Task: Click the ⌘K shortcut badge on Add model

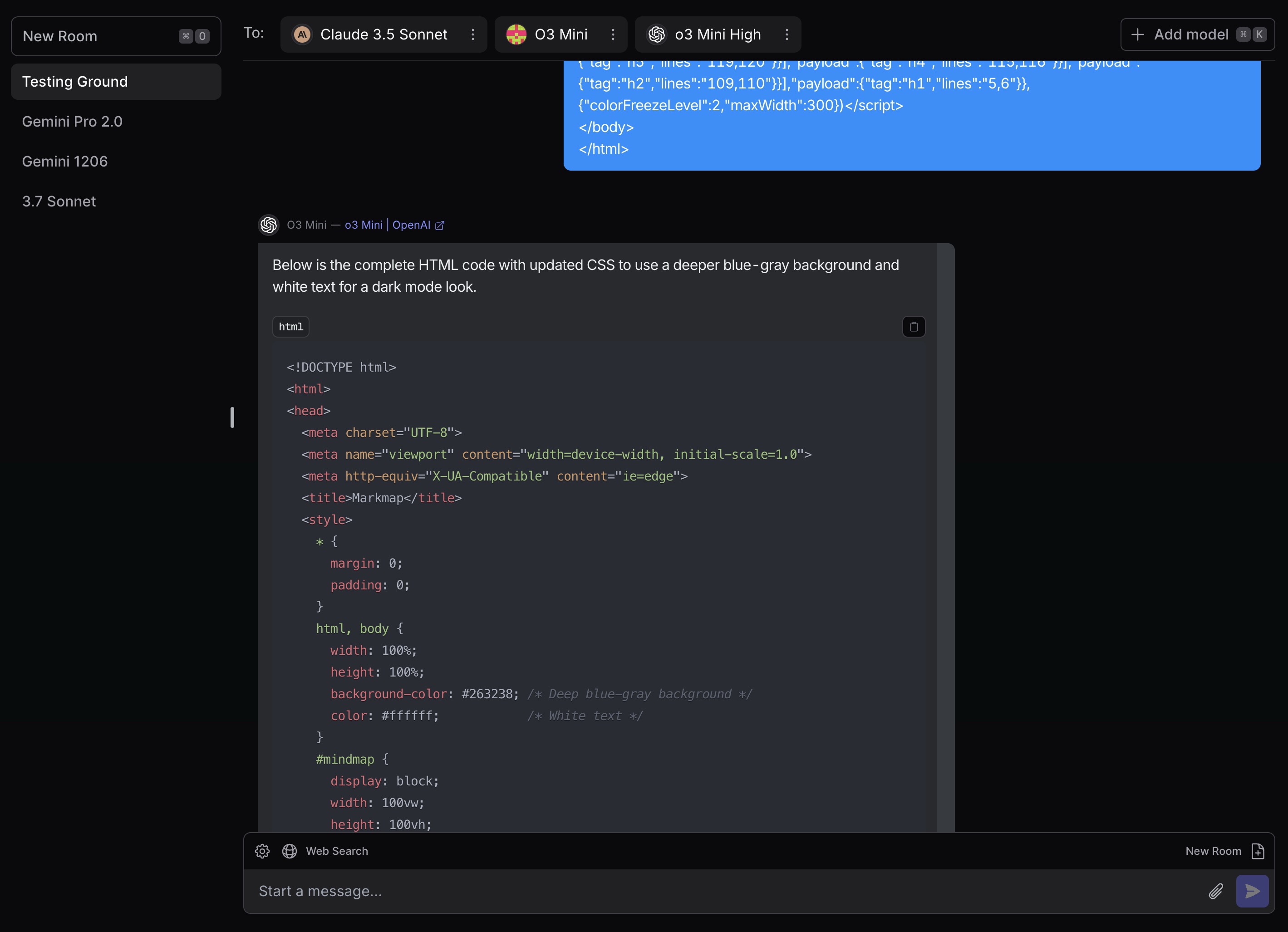Action: (x=1251, y=34)
